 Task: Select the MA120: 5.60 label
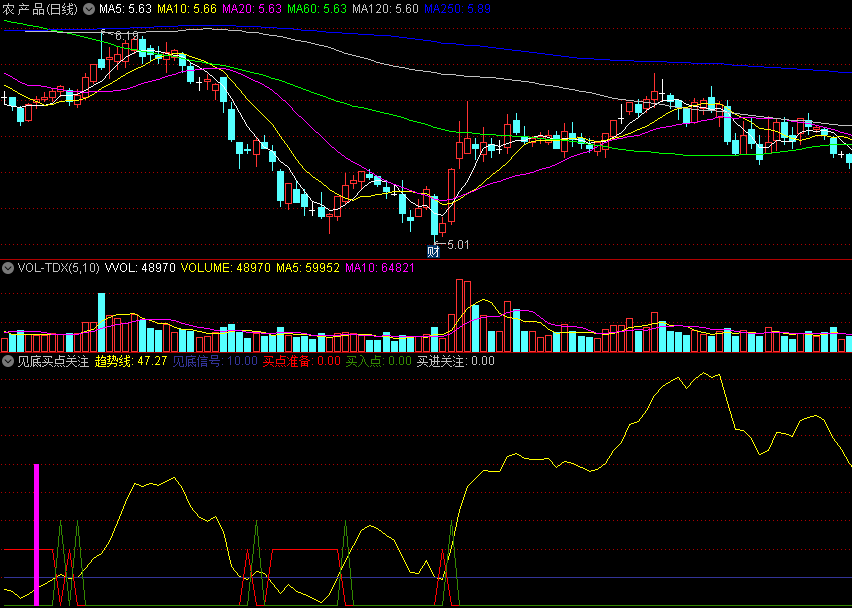click(x=385, y=9)
